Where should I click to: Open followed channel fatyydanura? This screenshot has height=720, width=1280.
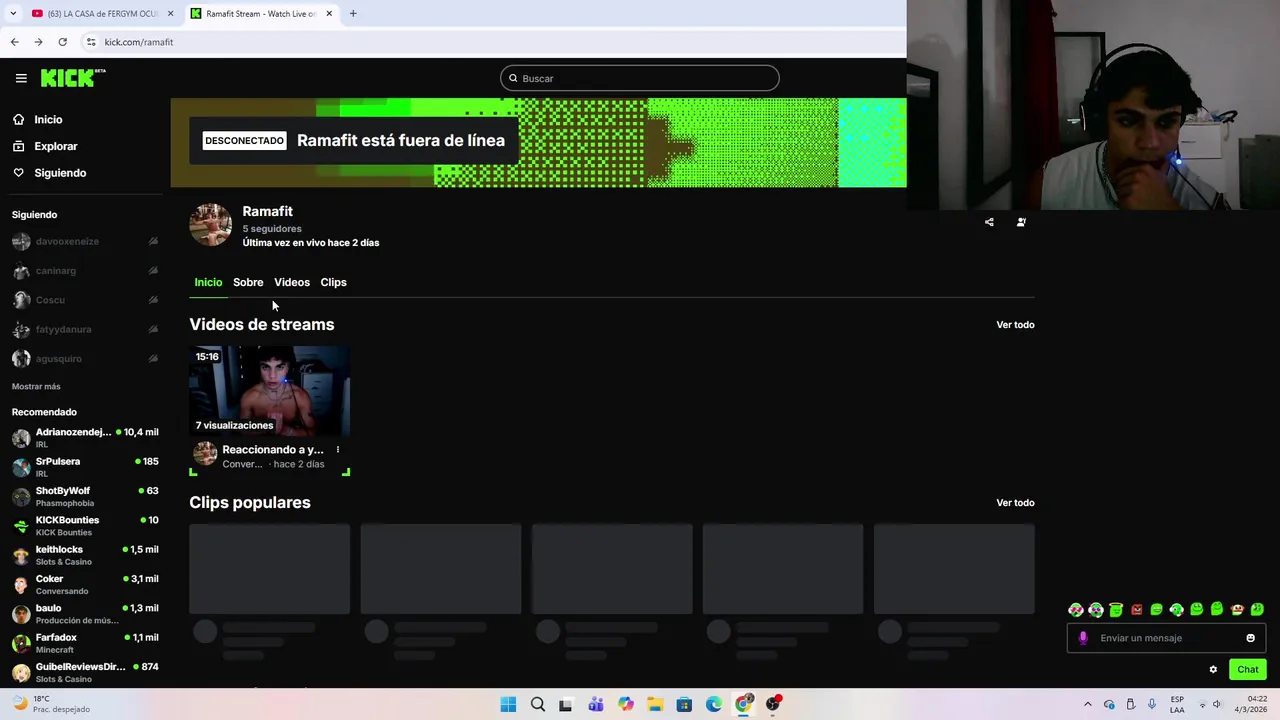pyautogui.click(x=85, y=329)
